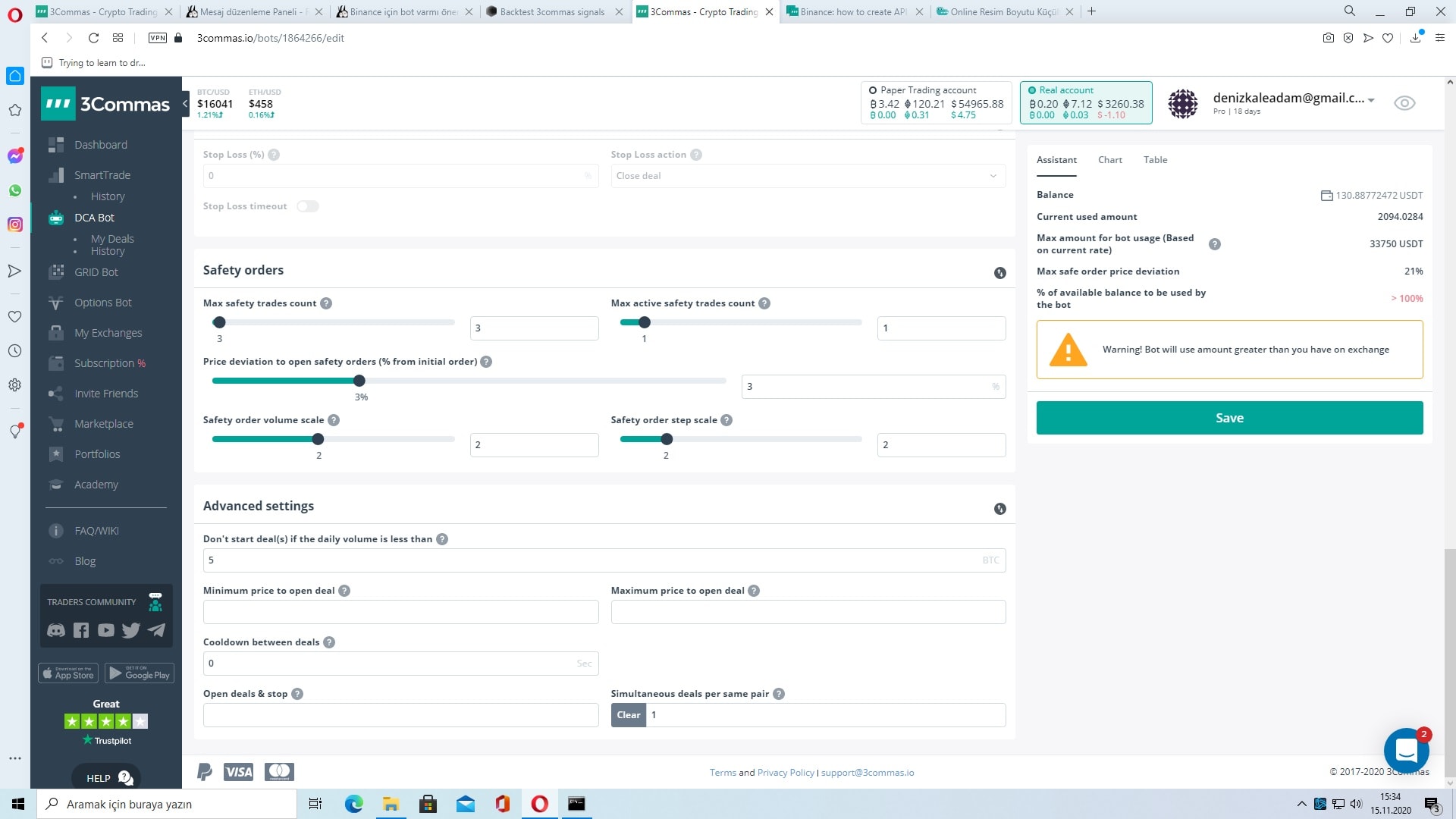Click daily volume BTC input field
The height and width of the screenshot is (819, 1456).
coord(604,560)
